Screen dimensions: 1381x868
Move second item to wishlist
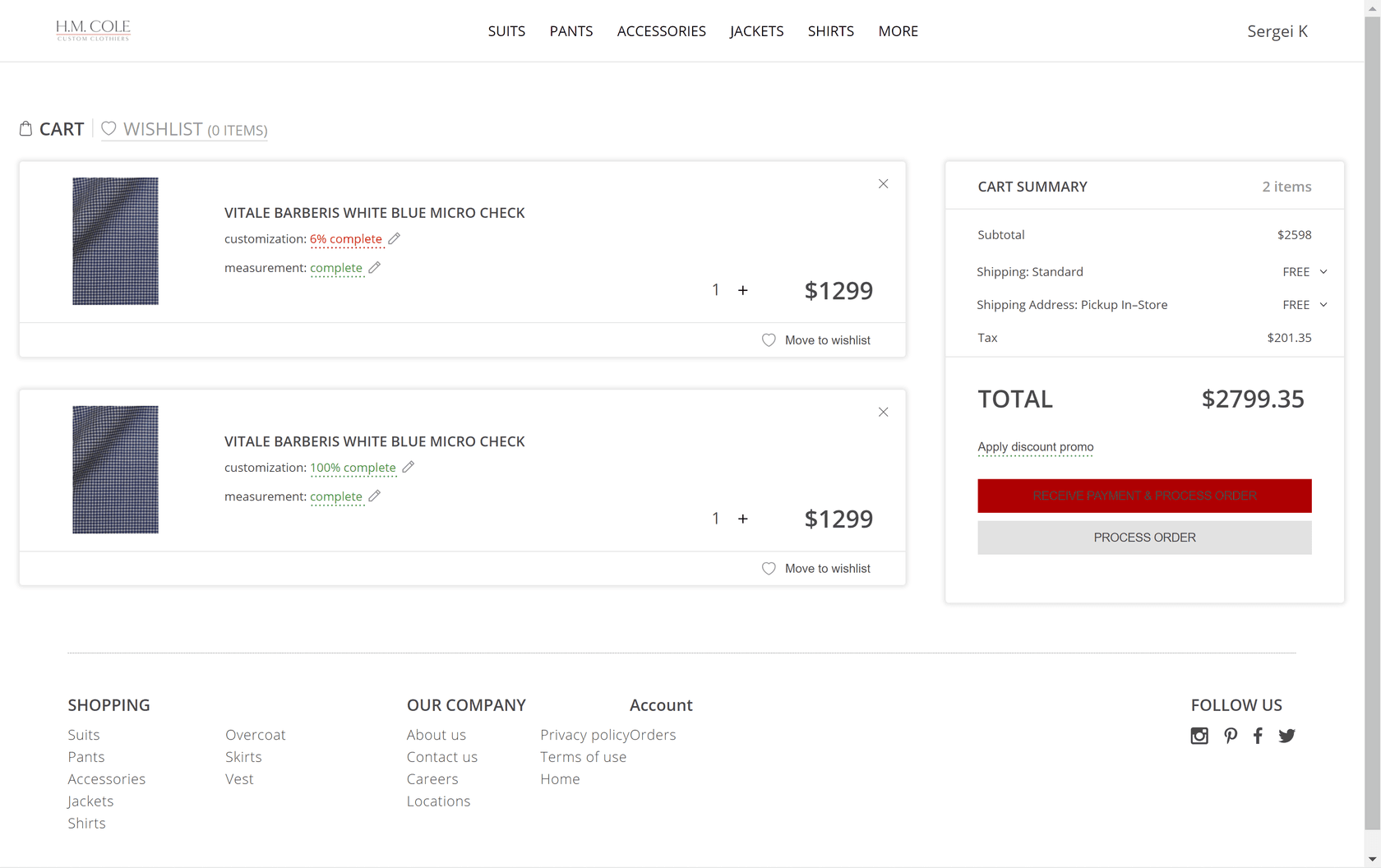(828, 569)
